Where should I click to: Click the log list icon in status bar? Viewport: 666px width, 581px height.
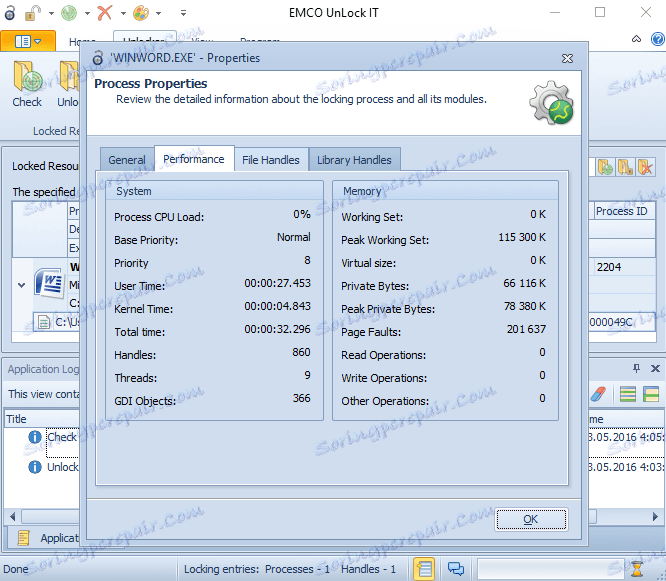[x=424, y=569]
